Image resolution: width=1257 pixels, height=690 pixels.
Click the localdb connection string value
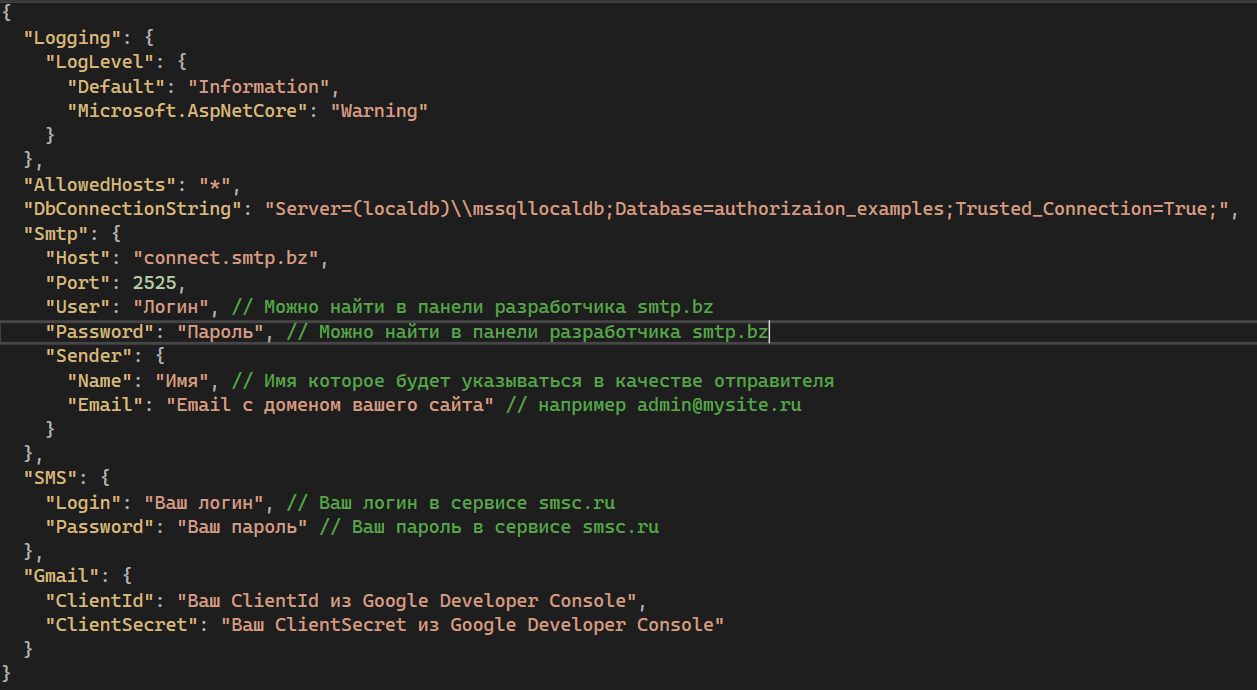[750, 209]
